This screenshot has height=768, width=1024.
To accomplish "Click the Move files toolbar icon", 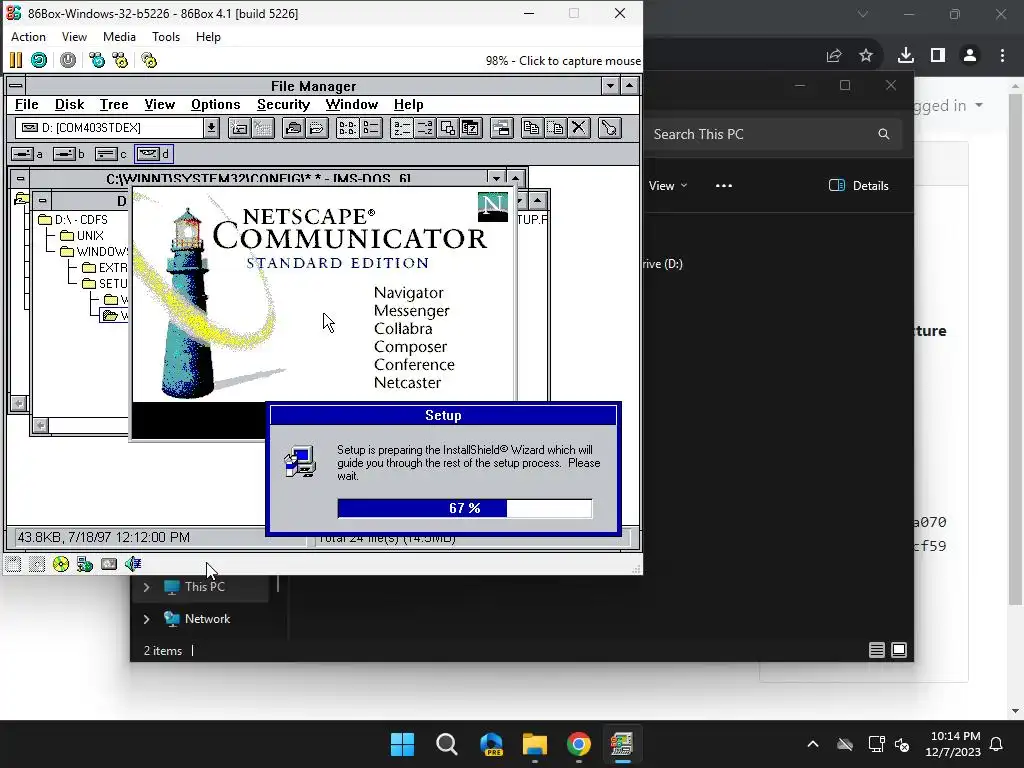I will pyautogui.click(x=555, y=128).
